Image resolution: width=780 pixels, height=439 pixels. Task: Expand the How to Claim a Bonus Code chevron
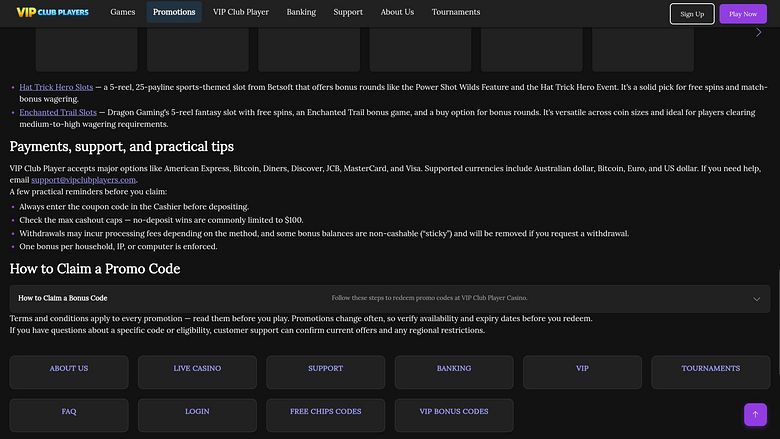click(757, 299)
